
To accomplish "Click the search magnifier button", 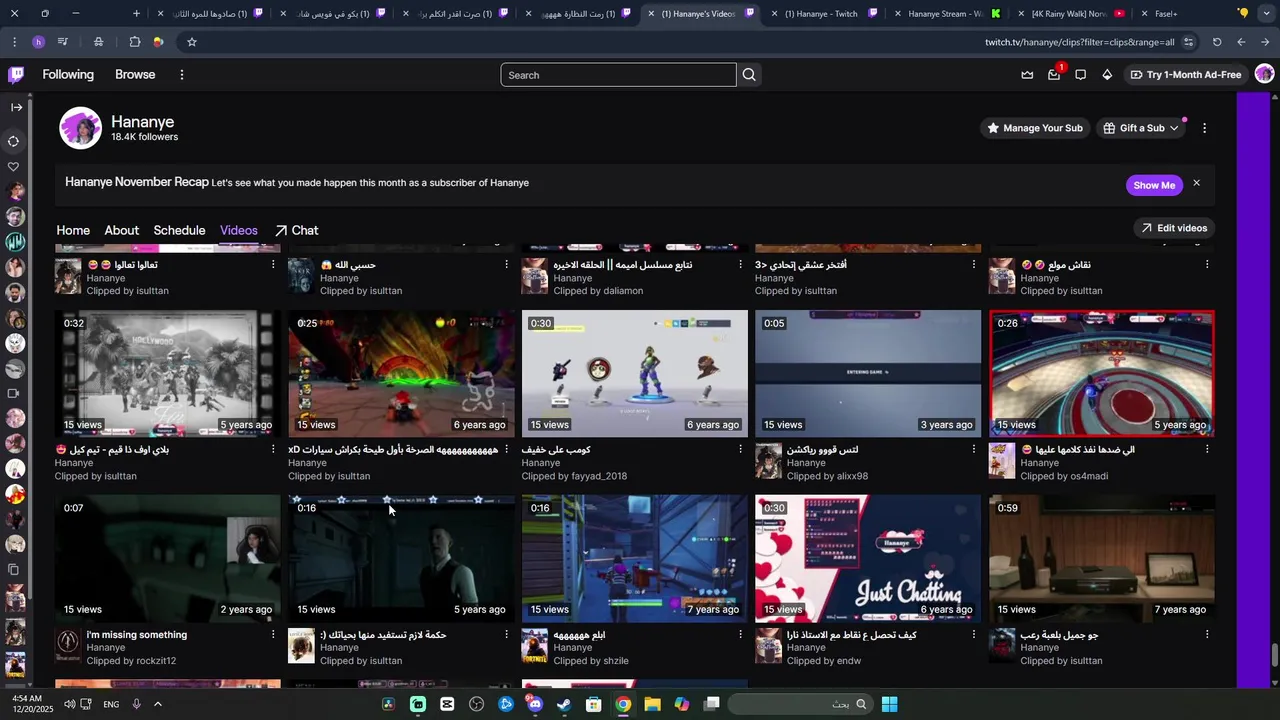I will (749, 75).
